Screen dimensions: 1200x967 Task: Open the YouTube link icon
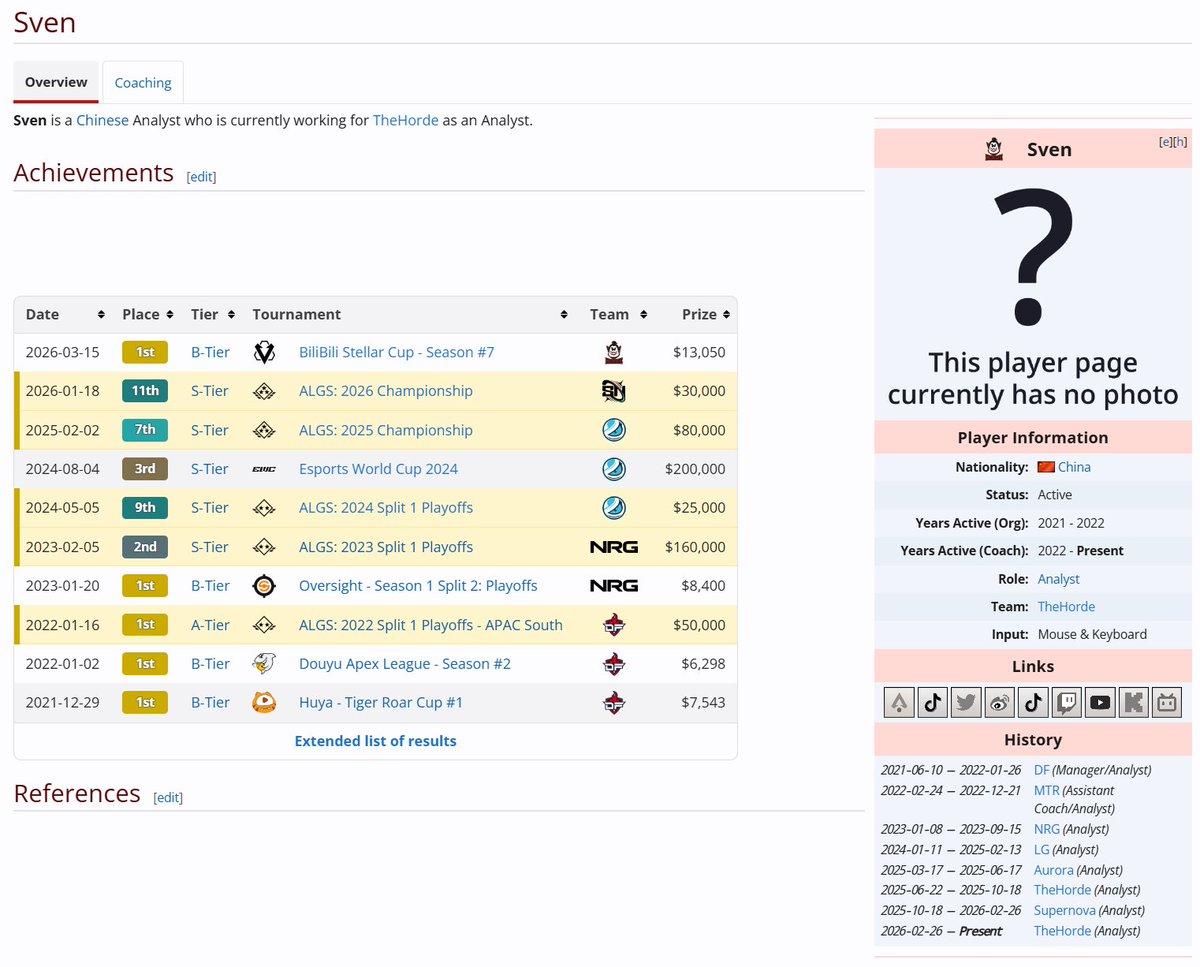(x=1100, y=703)
